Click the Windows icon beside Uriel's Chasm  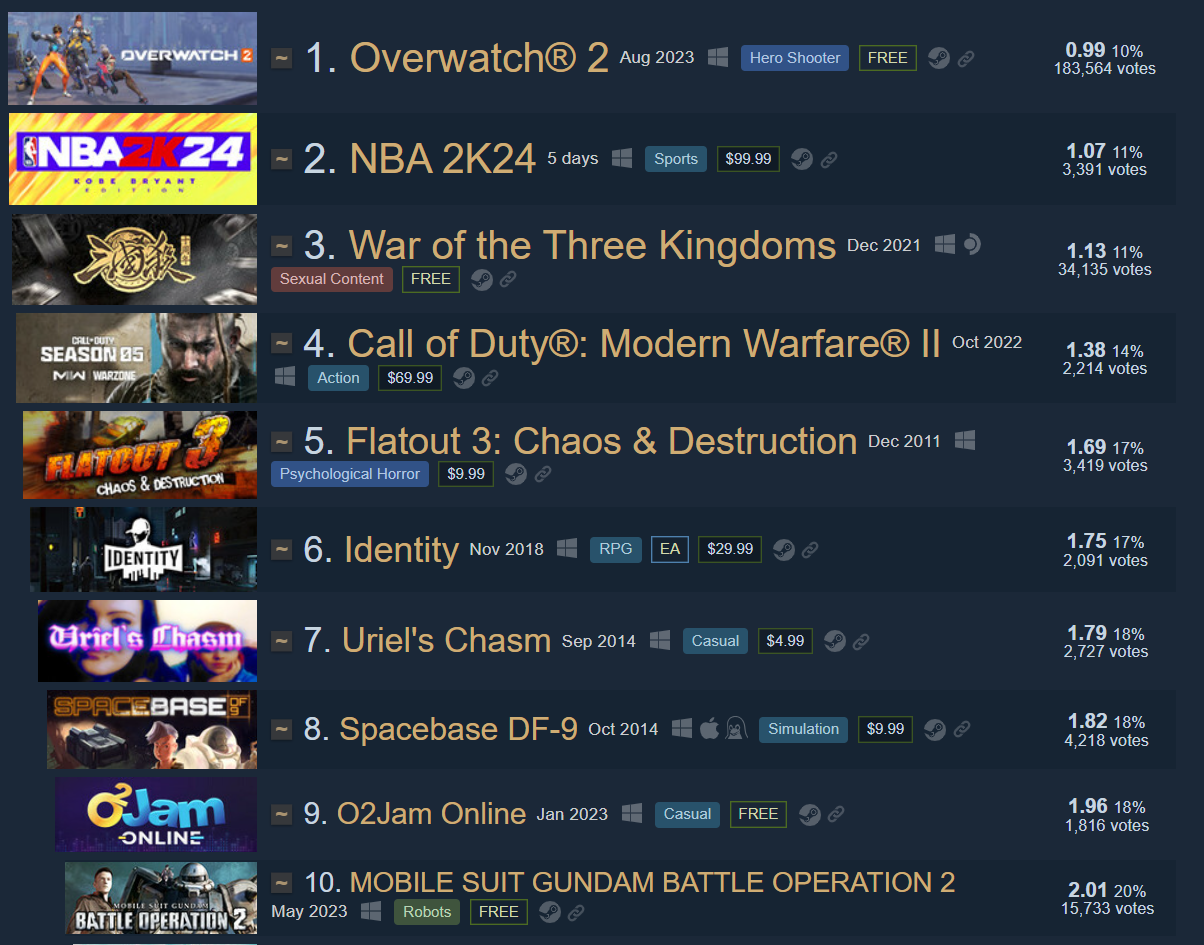click(659, 640)
